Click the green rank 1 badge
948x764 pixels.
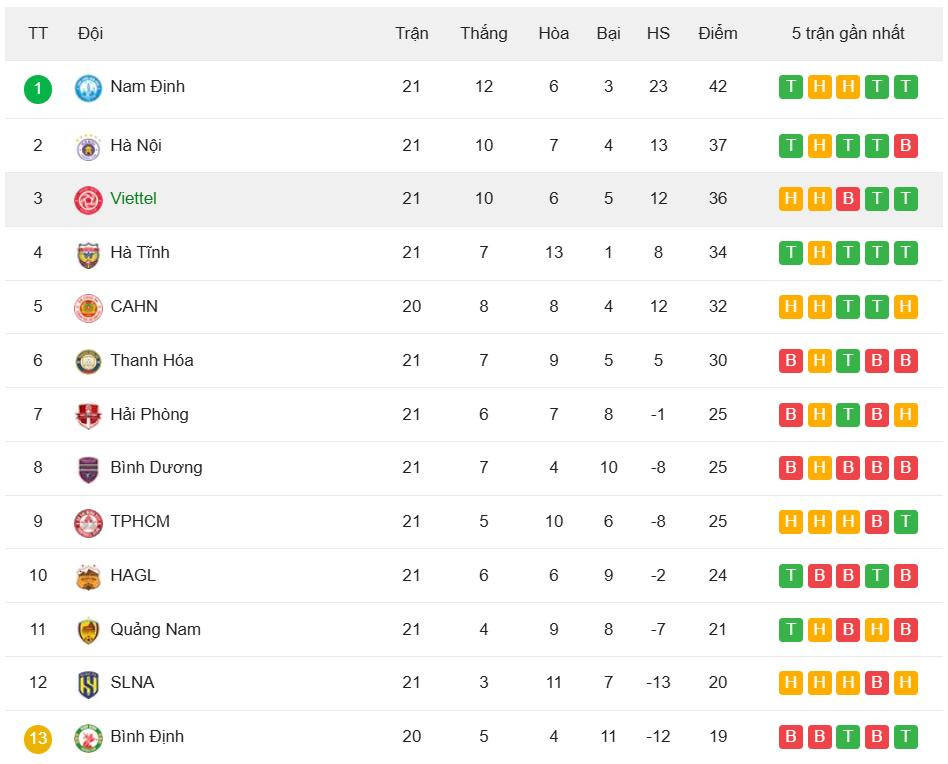(38, 89)
